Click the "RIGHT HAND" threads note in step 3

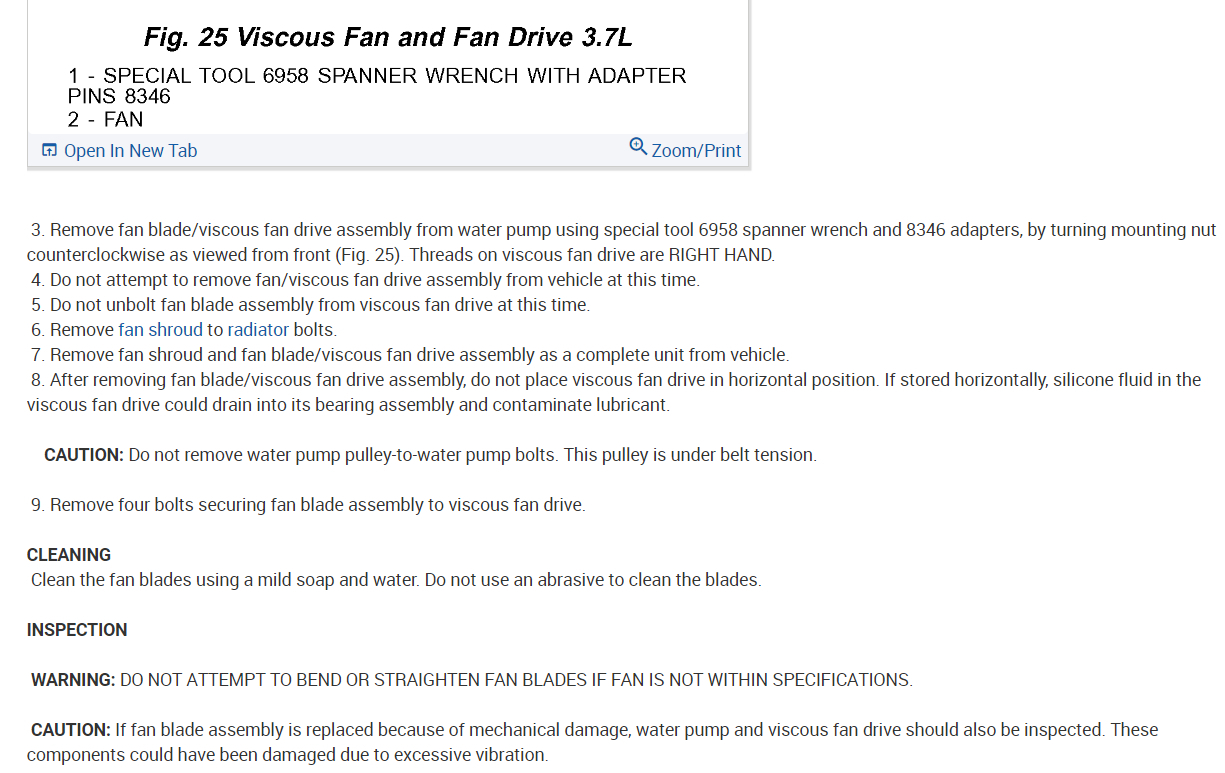click(720, 255)
